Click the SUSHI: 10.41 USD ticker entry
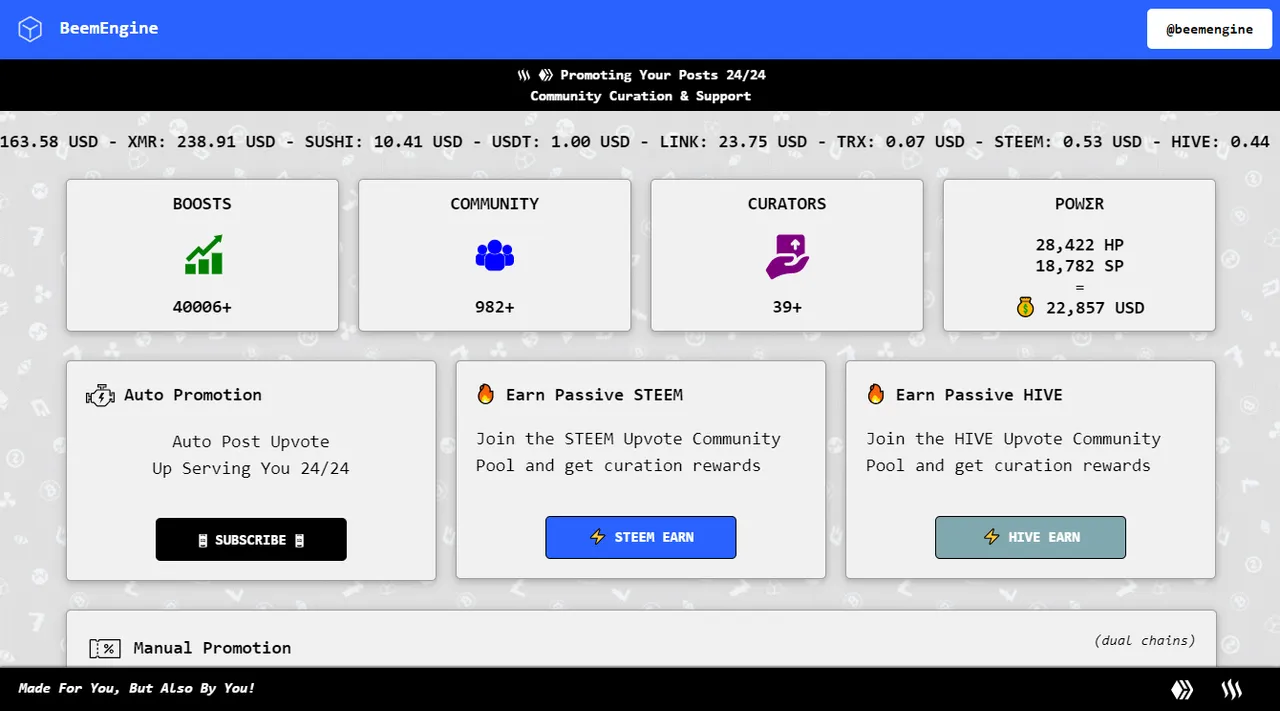 click(x=383, y=142)
